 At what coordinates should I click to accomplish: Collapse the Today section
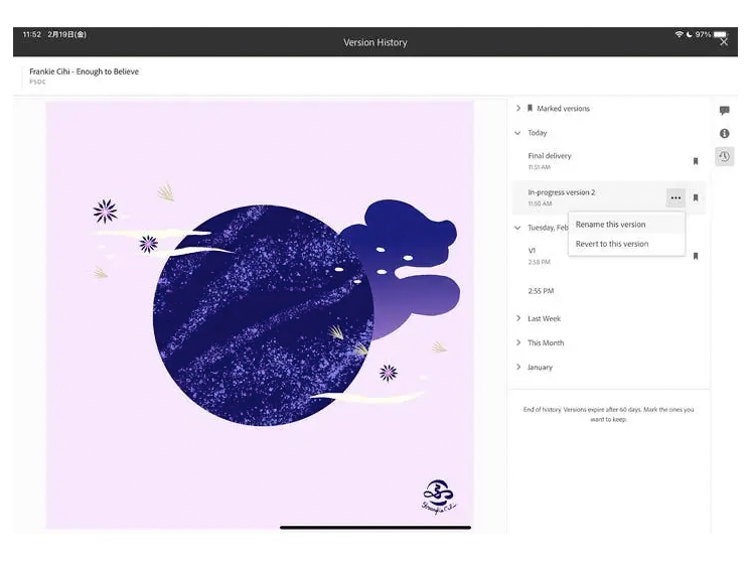pyautogui.click(x=518, y=133)
